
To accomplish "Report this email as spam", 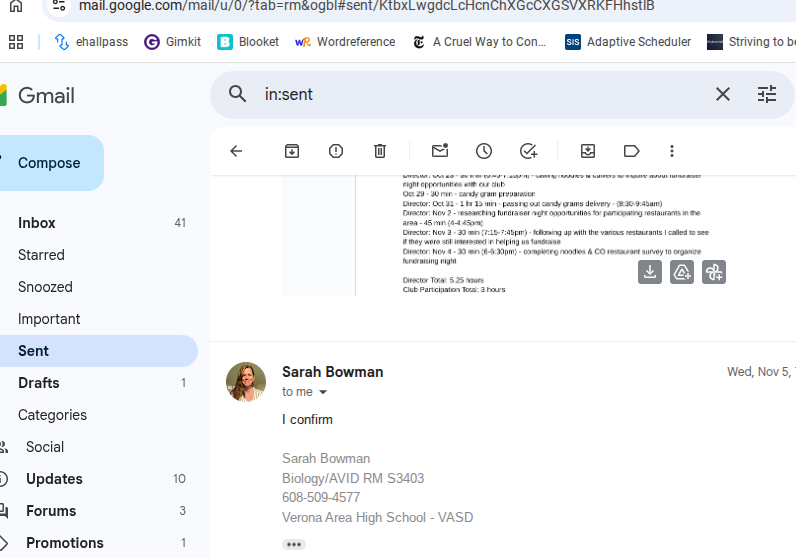I will pyautogui.click(x=336, y=151).
